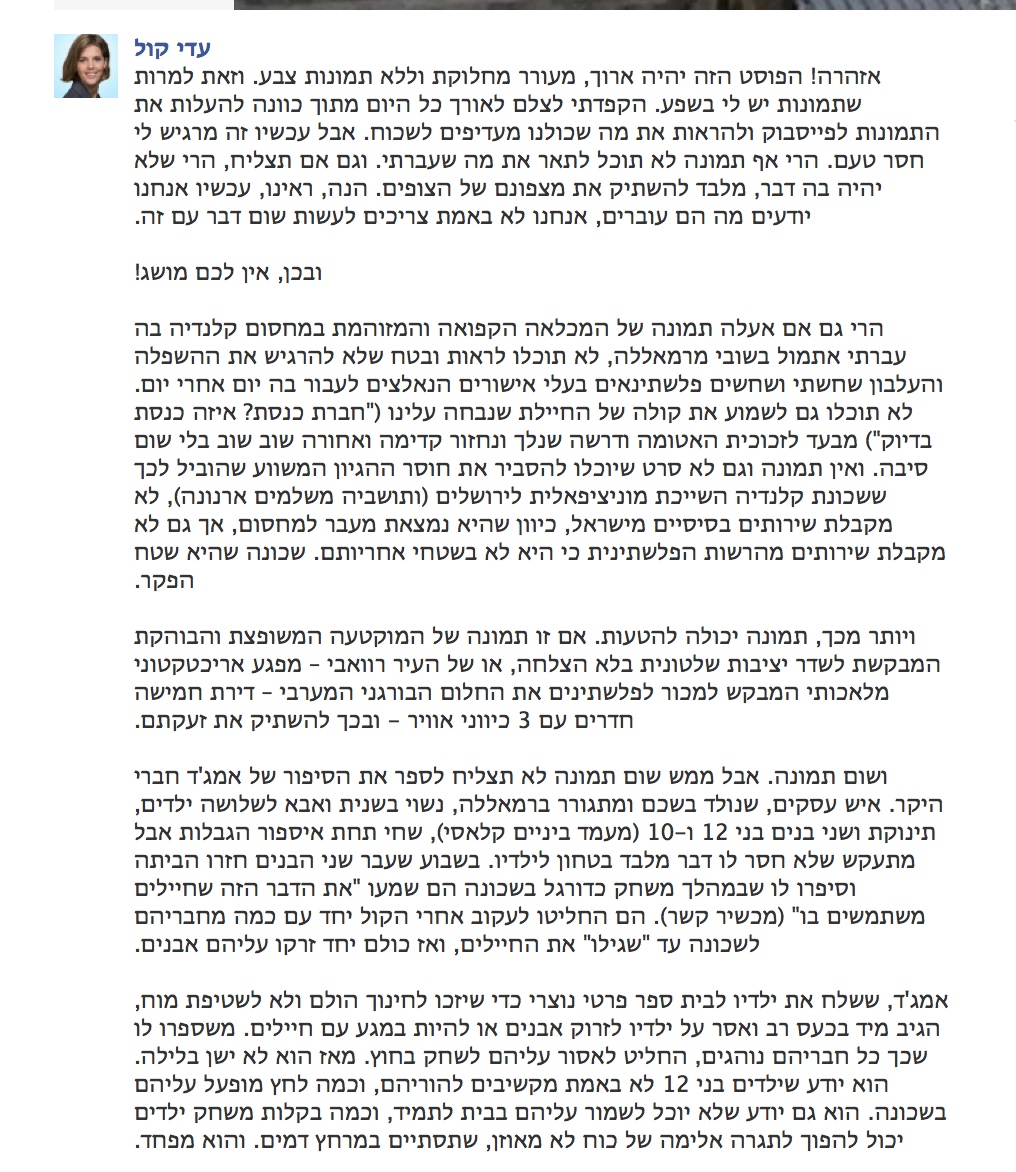This screenshot has height=1172, width=1016.
Task: Open the author name link "עדי קול"
Action: (173, 49)
